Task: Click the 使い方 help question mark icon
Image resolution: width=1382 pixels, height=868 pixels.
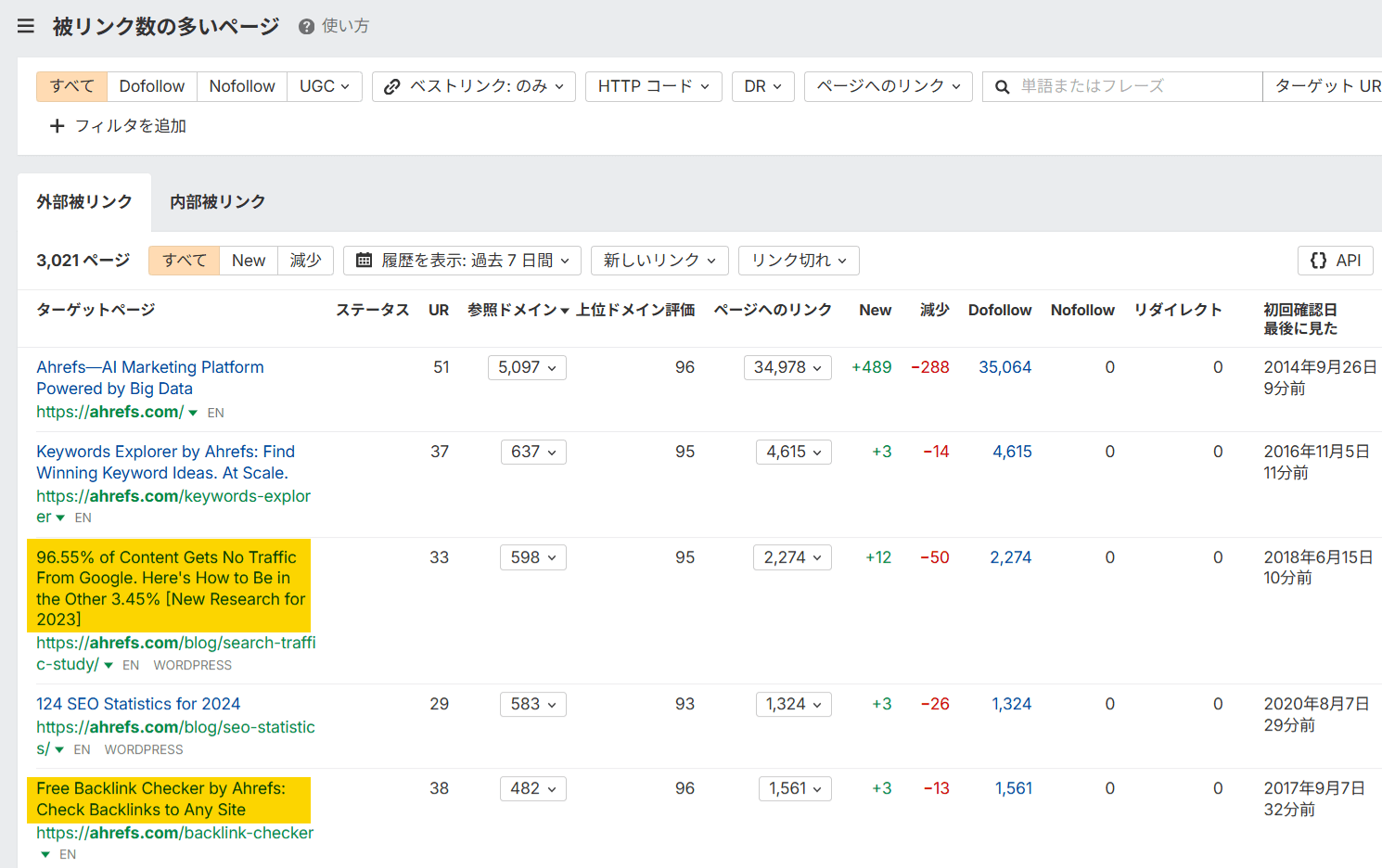Action: [x=305, y=26]
